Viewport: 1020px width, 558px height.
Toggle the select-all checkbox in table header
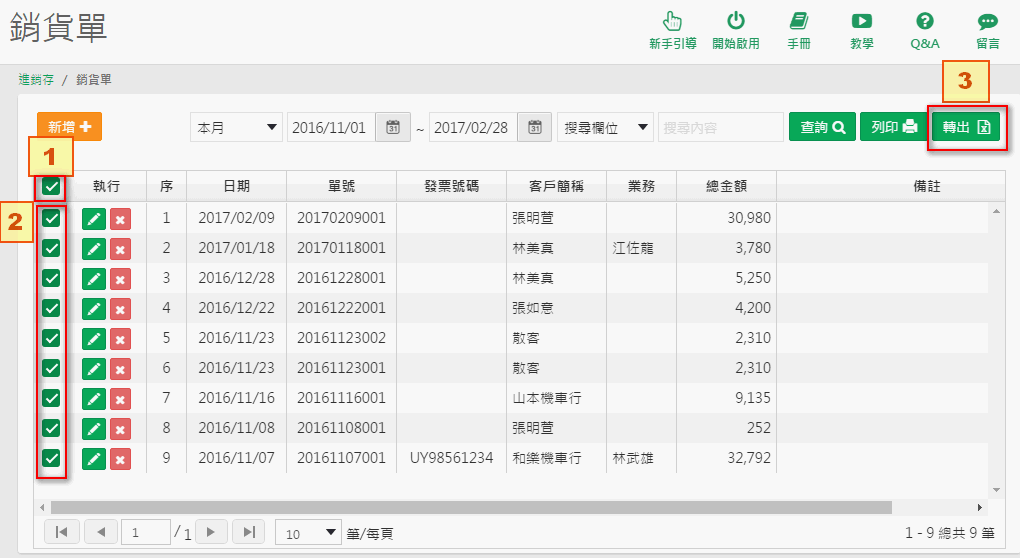(51, 187)
